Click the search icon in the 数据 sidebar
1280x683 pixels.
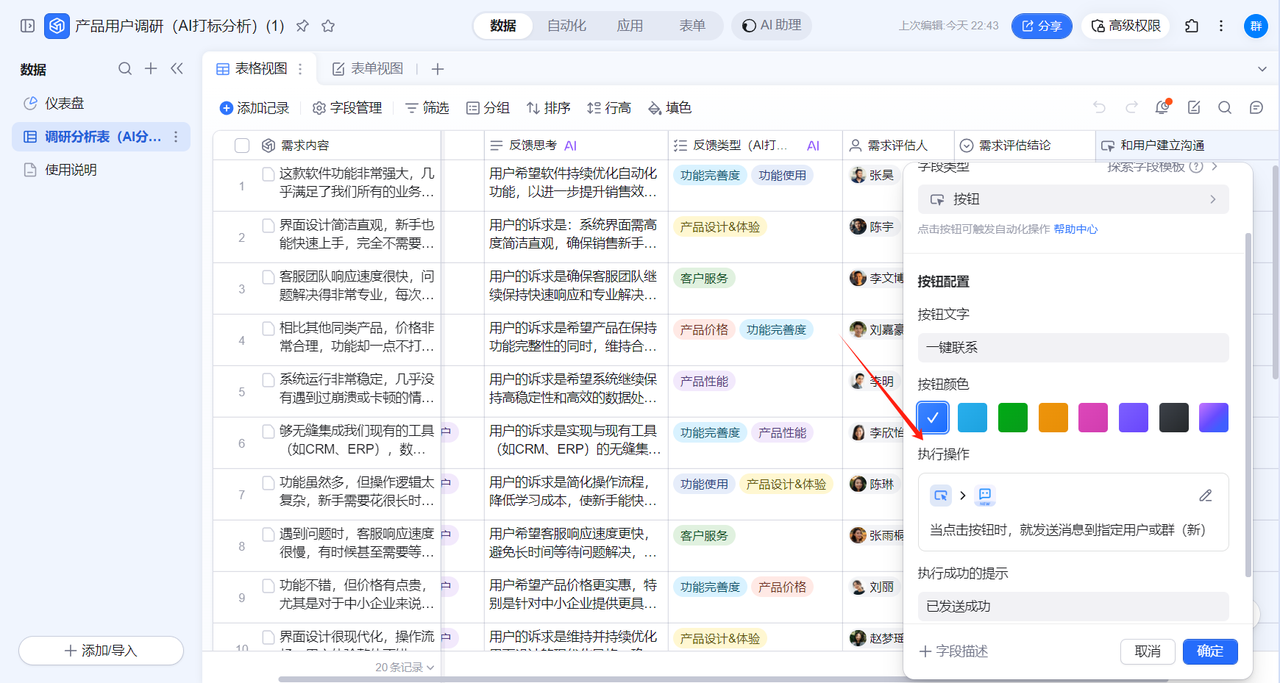[x=125, y=69]
